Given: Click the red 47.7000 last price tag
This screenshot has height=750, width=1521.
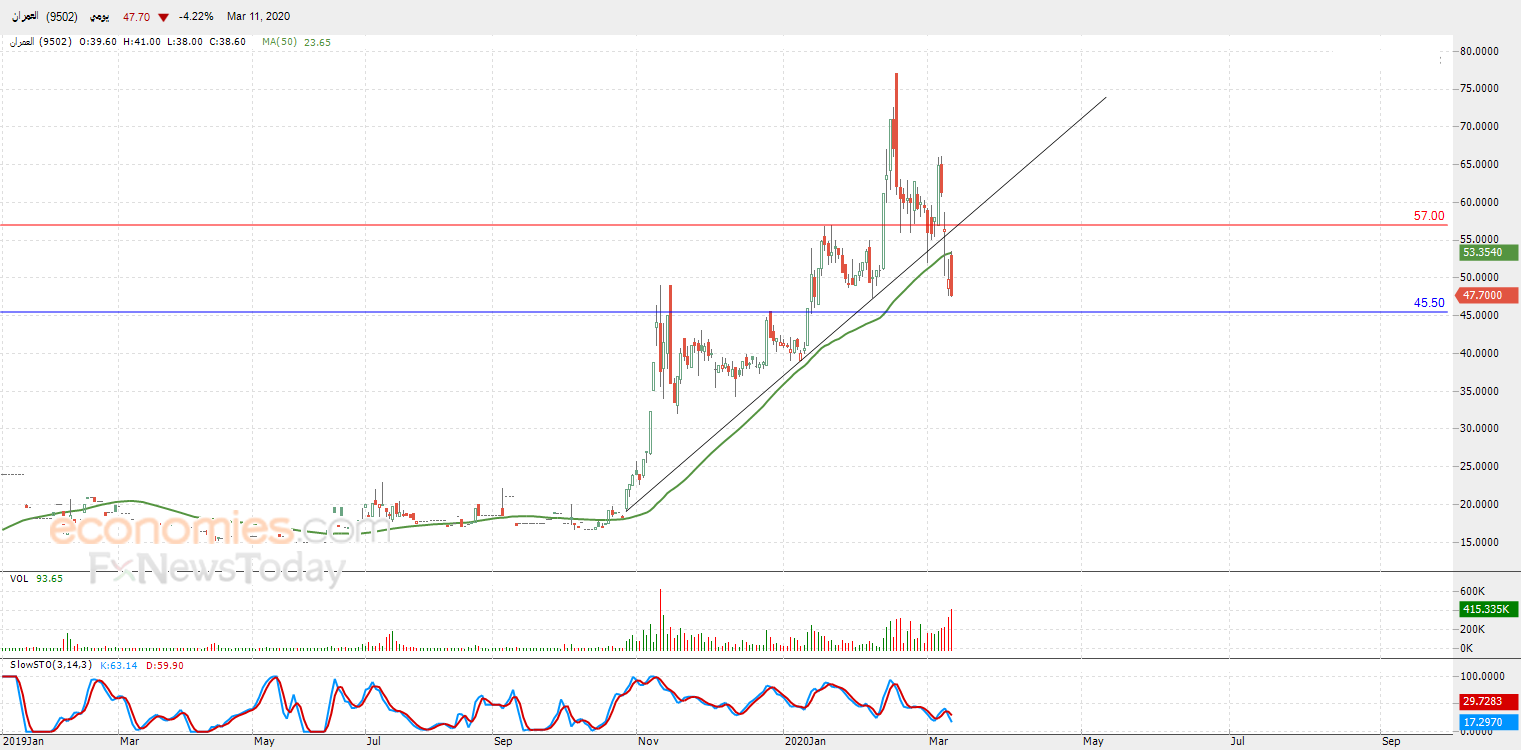Looking at the screenshot, I should click(1488, 295).
